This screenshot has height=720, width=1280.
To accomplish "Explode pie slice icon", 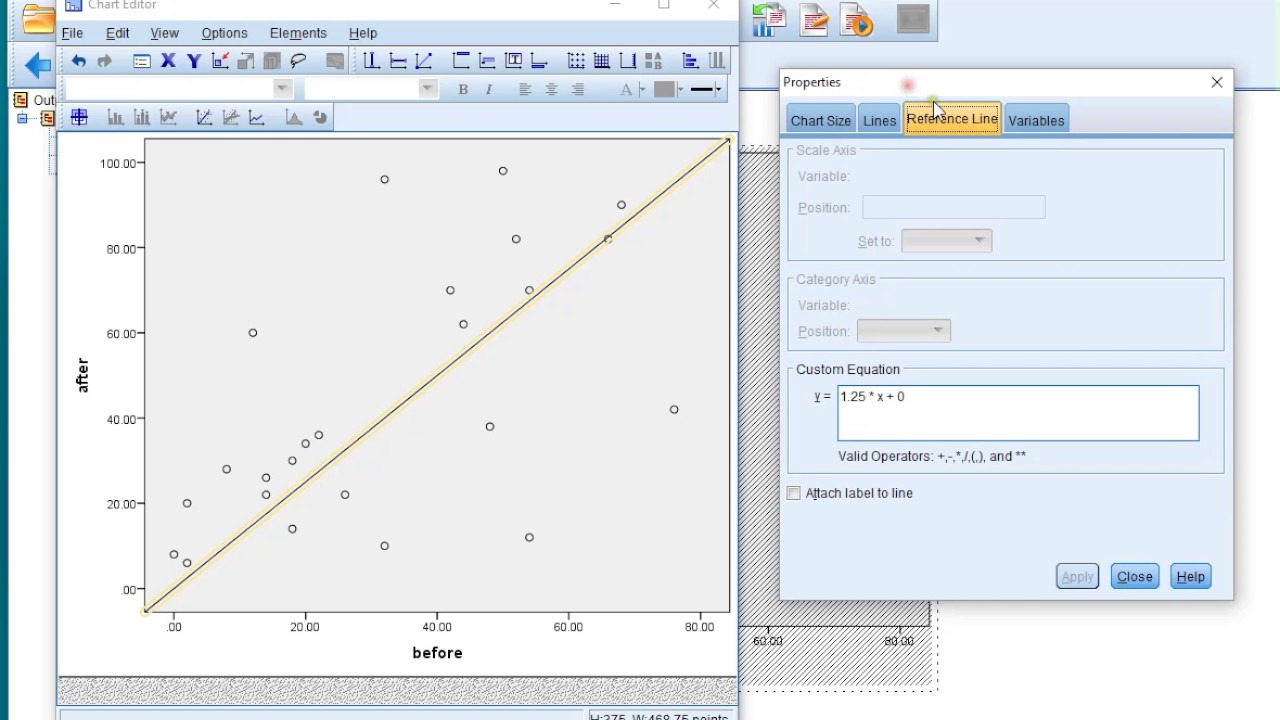I will pos(320,117).
